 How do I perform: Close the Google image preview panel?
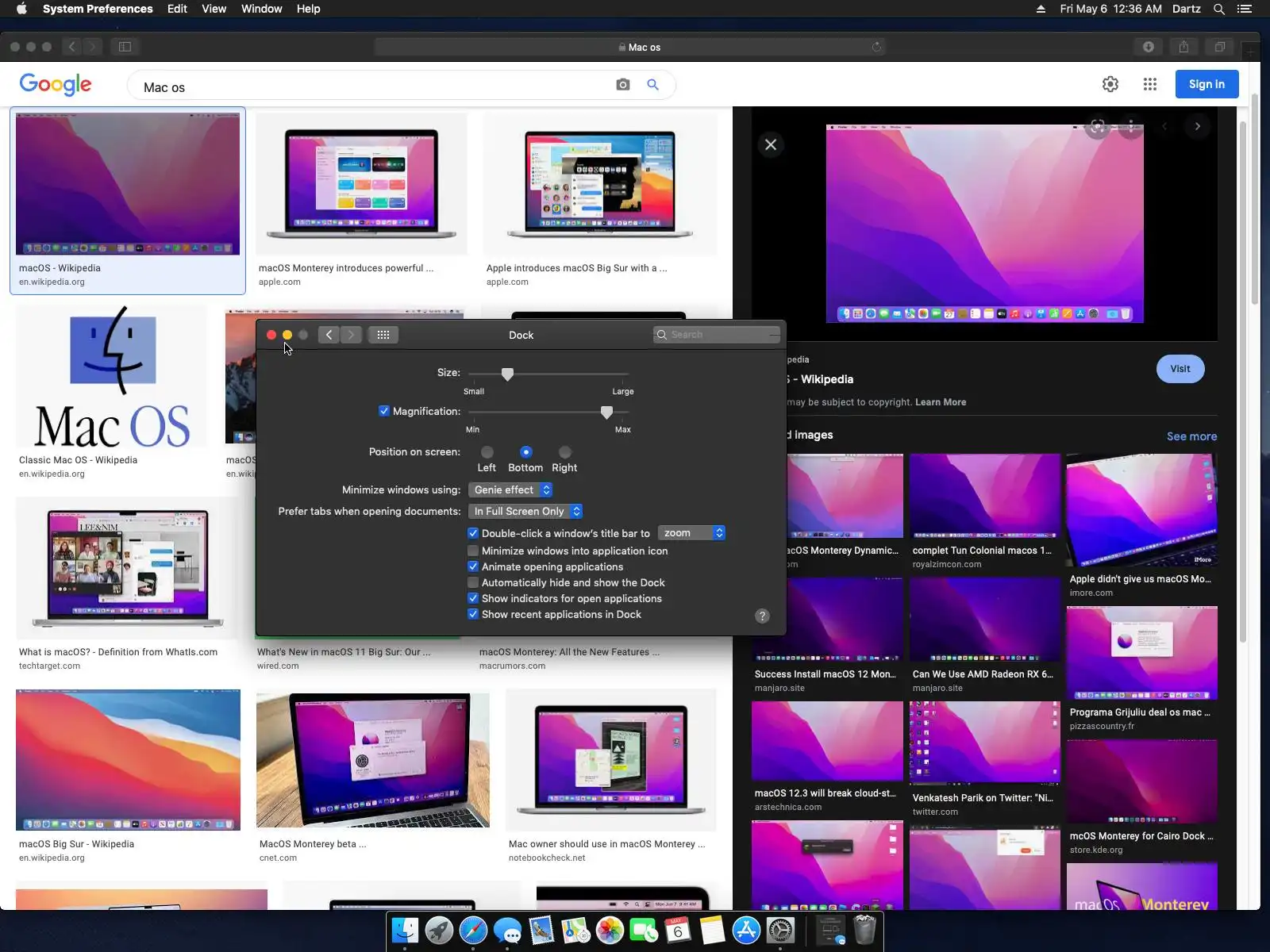[x=771, y=144]
